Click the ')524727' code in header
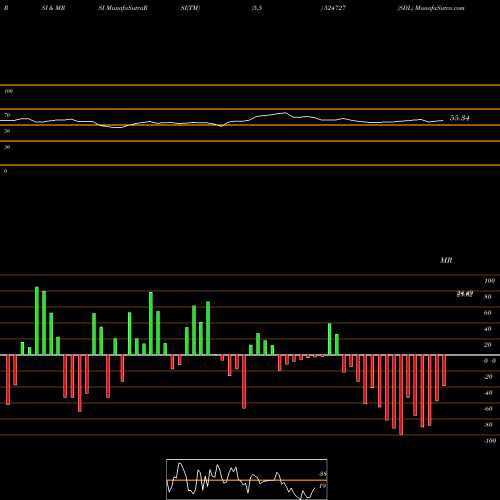 (x=333, y=8)
